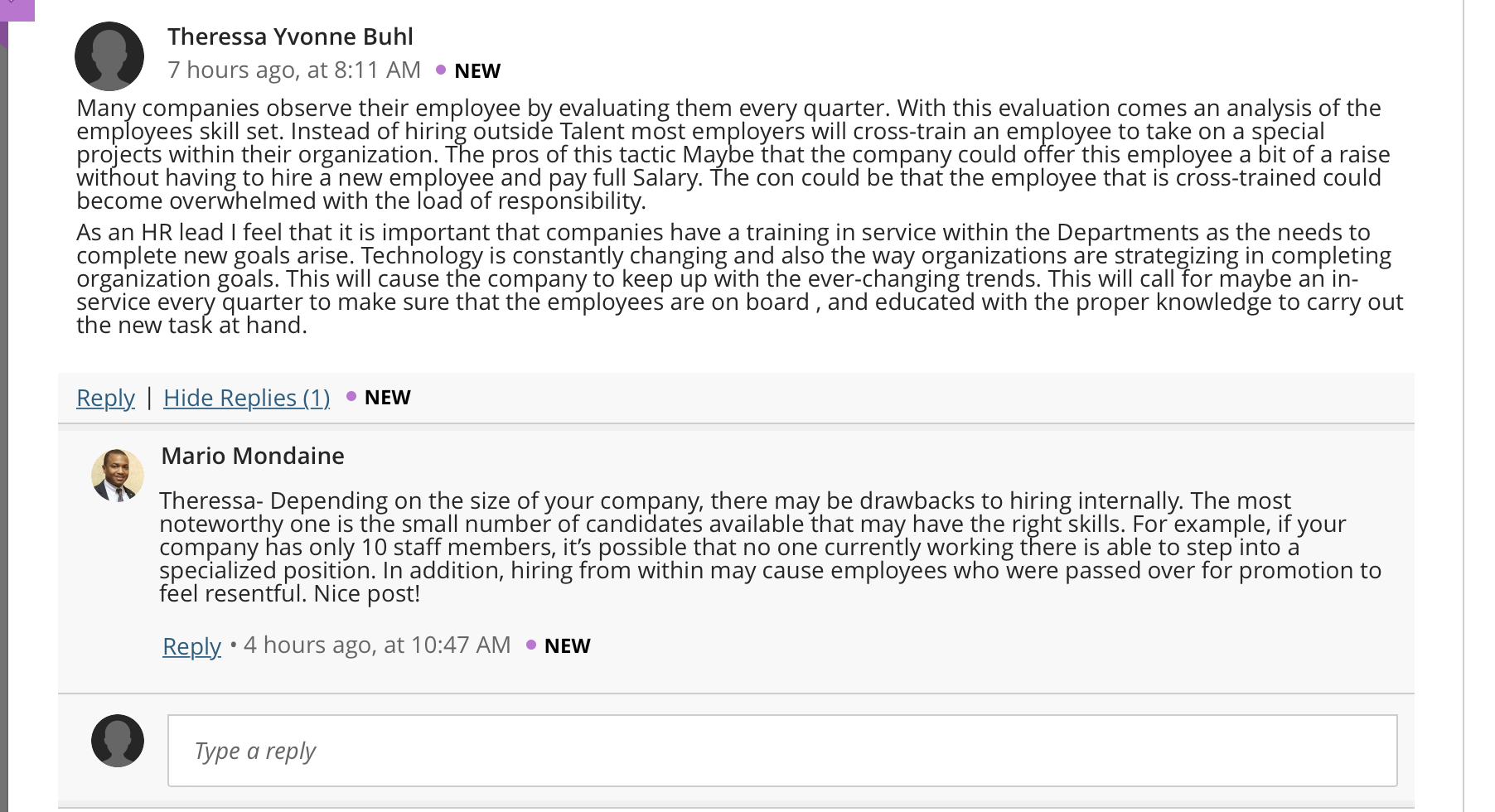Image resolution: width=1495 pixels, height=812 pixels.
Task: Click the 7 hours ago timestamp
Action: coord(294,70)
